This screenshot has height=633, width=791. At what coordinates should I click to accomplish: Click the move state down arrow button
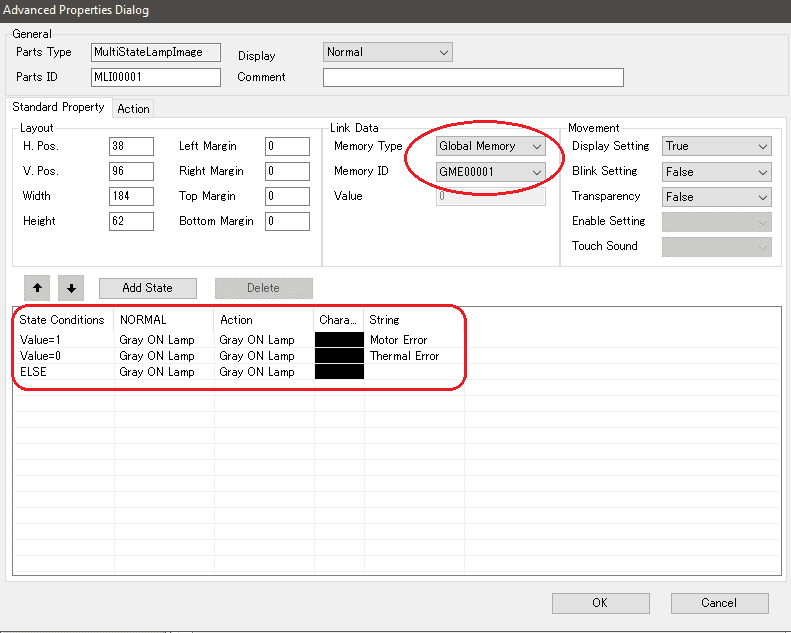point(71,288)
